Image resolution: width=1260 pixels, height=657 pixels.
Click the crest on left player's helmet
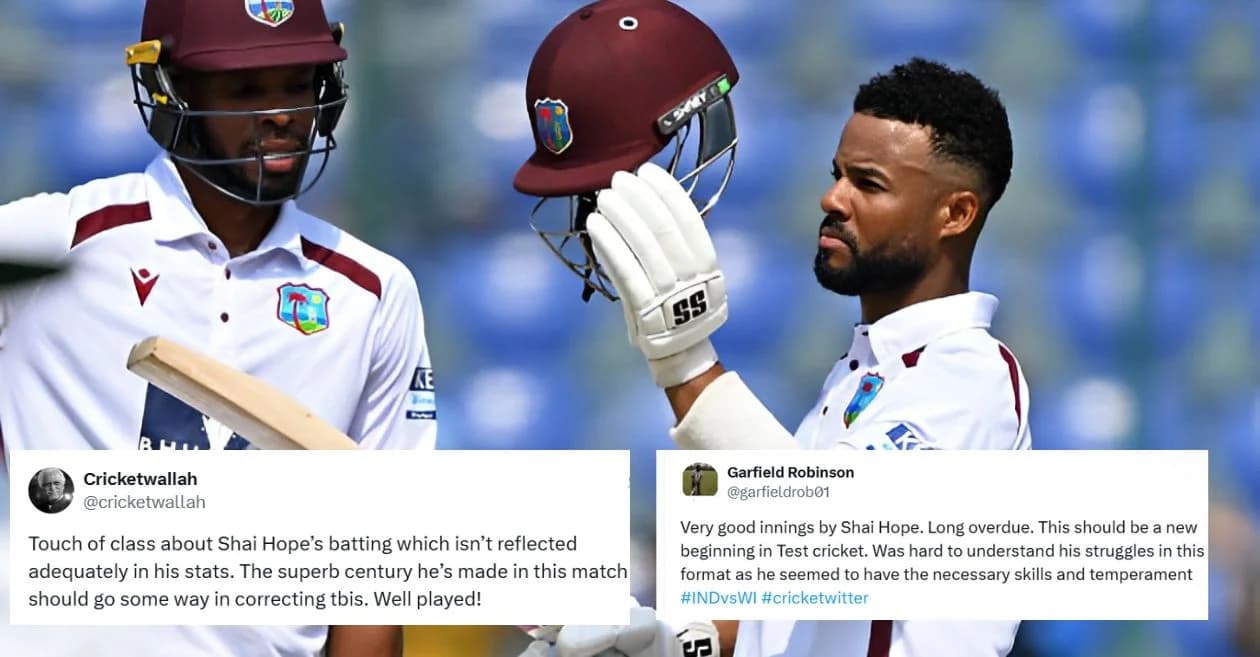click(270, 11)
